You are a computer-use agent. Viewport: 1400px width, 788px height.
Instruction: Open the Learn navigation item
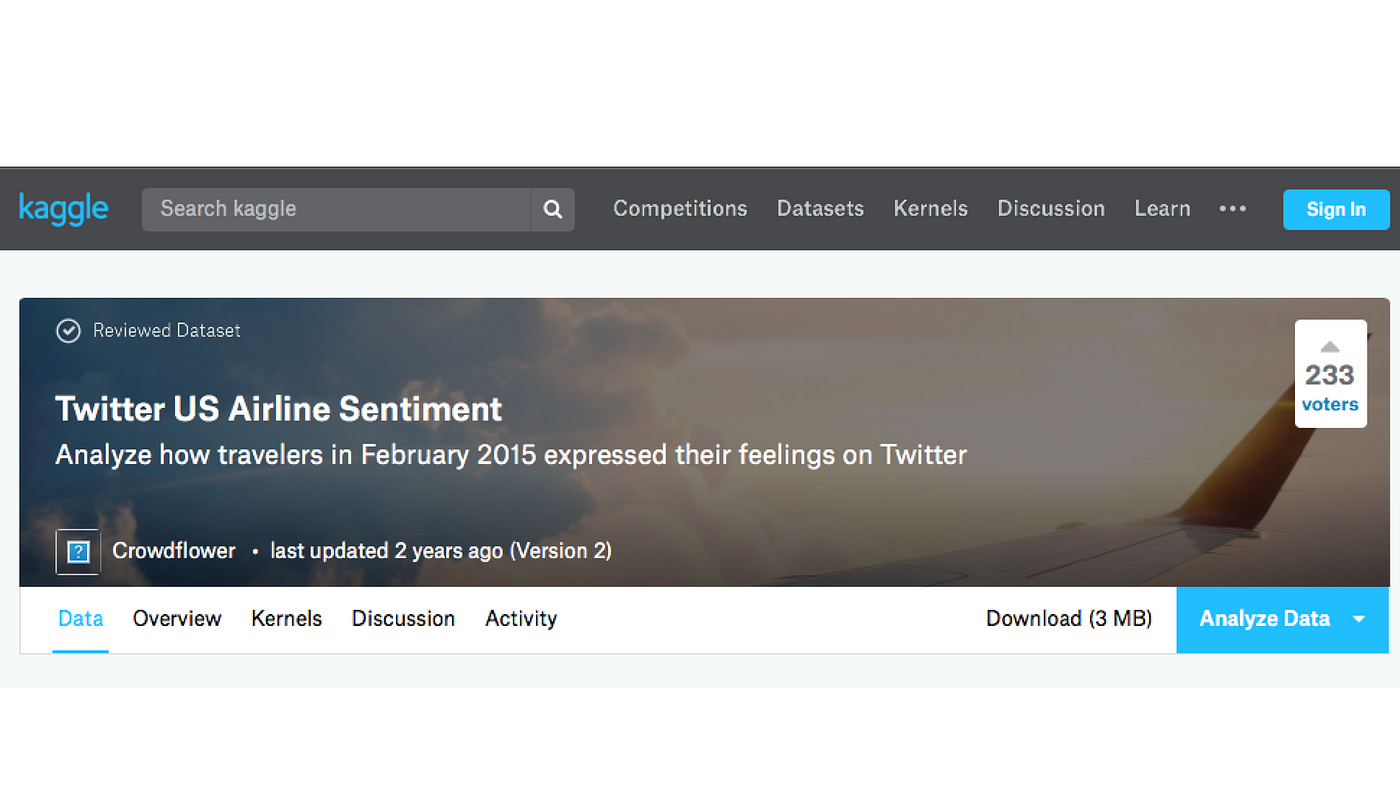pyautogui.click(x=1162, y=209)
